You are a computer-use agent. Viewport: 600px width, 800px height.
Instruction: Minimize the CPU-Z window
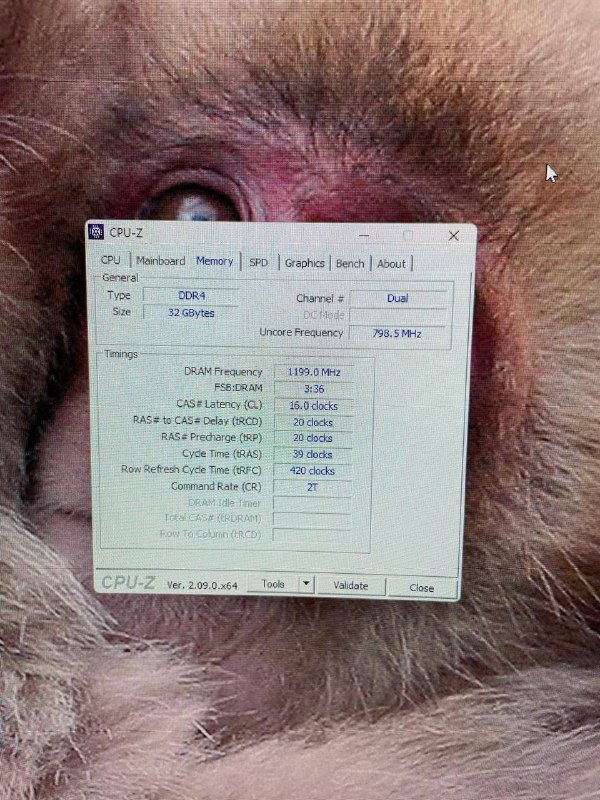365,234
